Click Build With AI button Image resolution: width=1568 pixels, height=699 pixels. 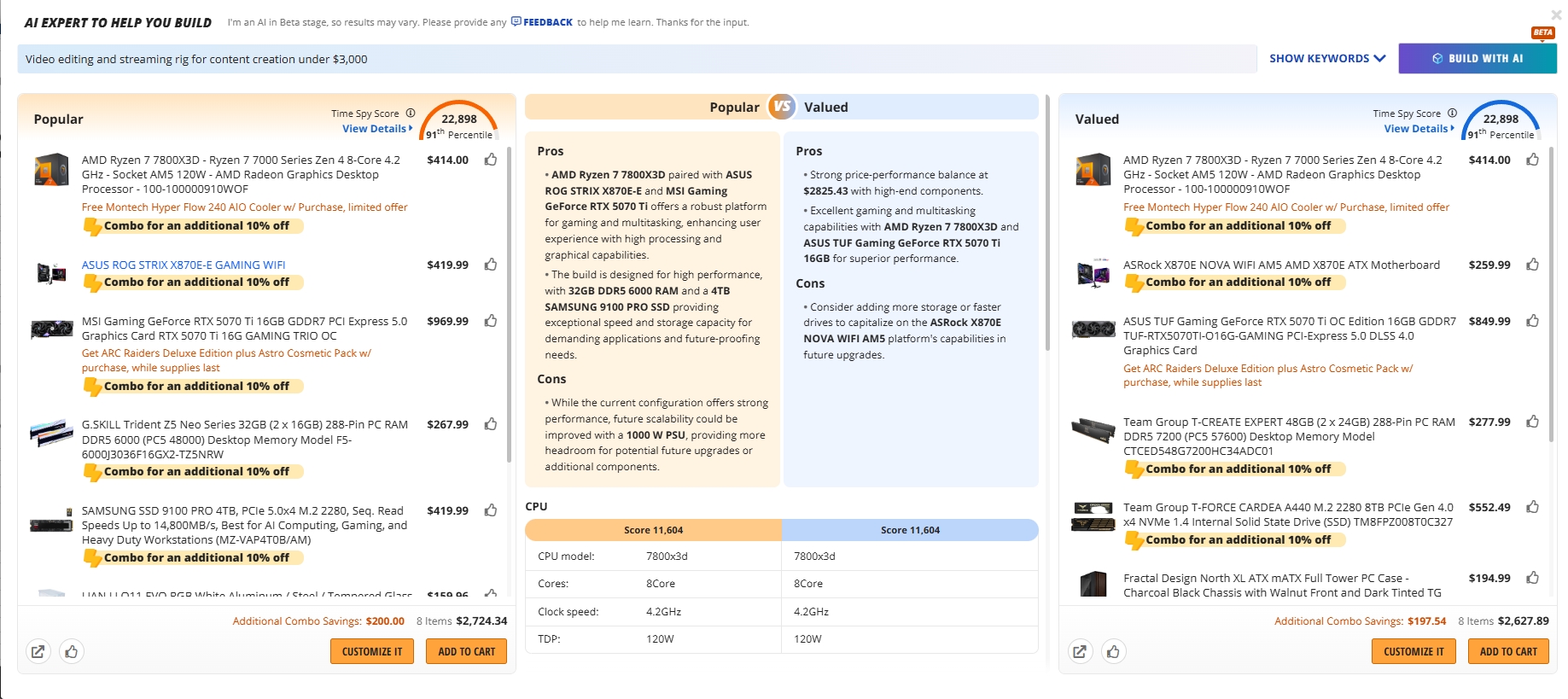point(1477,59)
